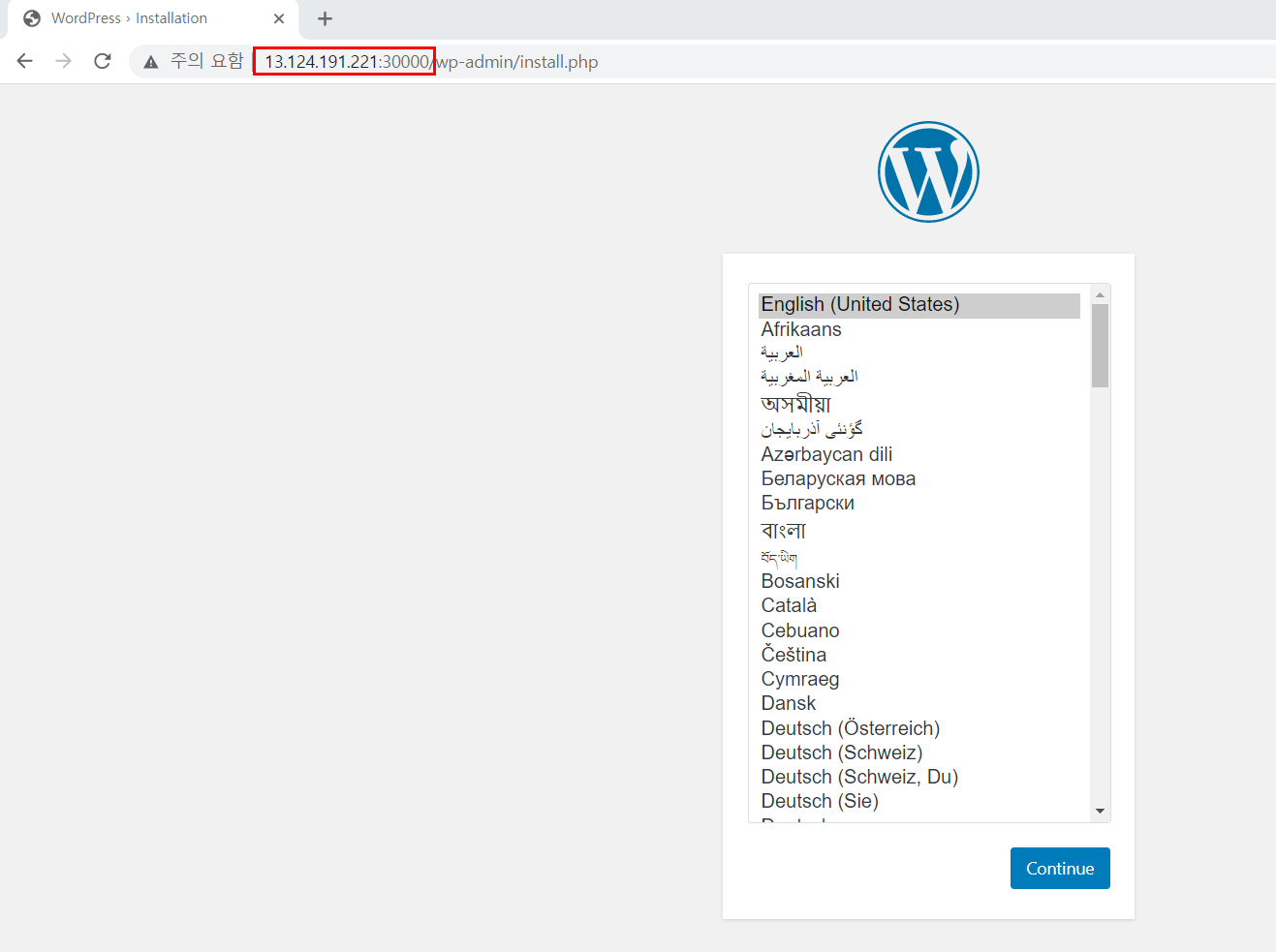Choose Cebuano in the list
1276x952 pixels.
918,630
